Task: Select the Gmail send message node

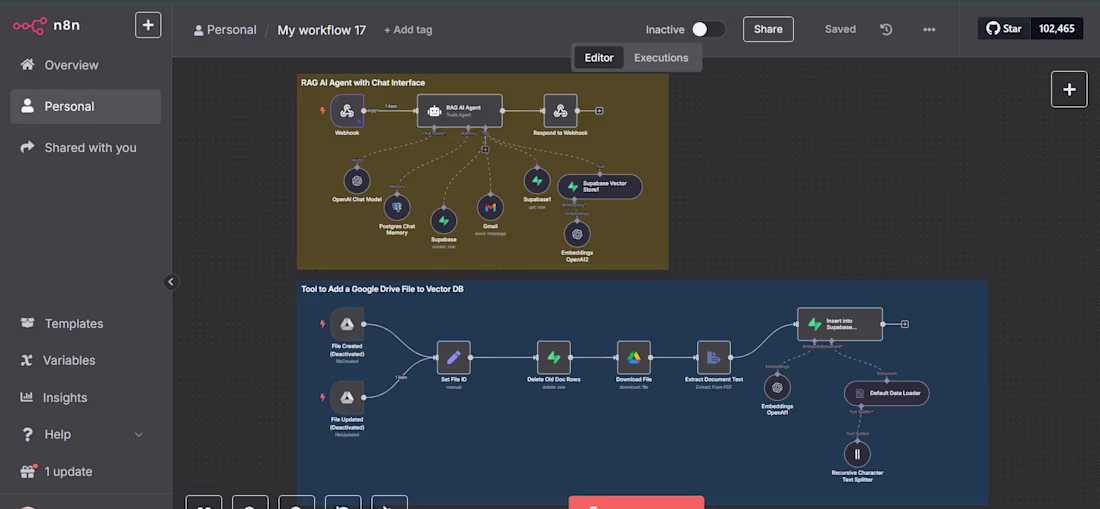Action: 490,208
